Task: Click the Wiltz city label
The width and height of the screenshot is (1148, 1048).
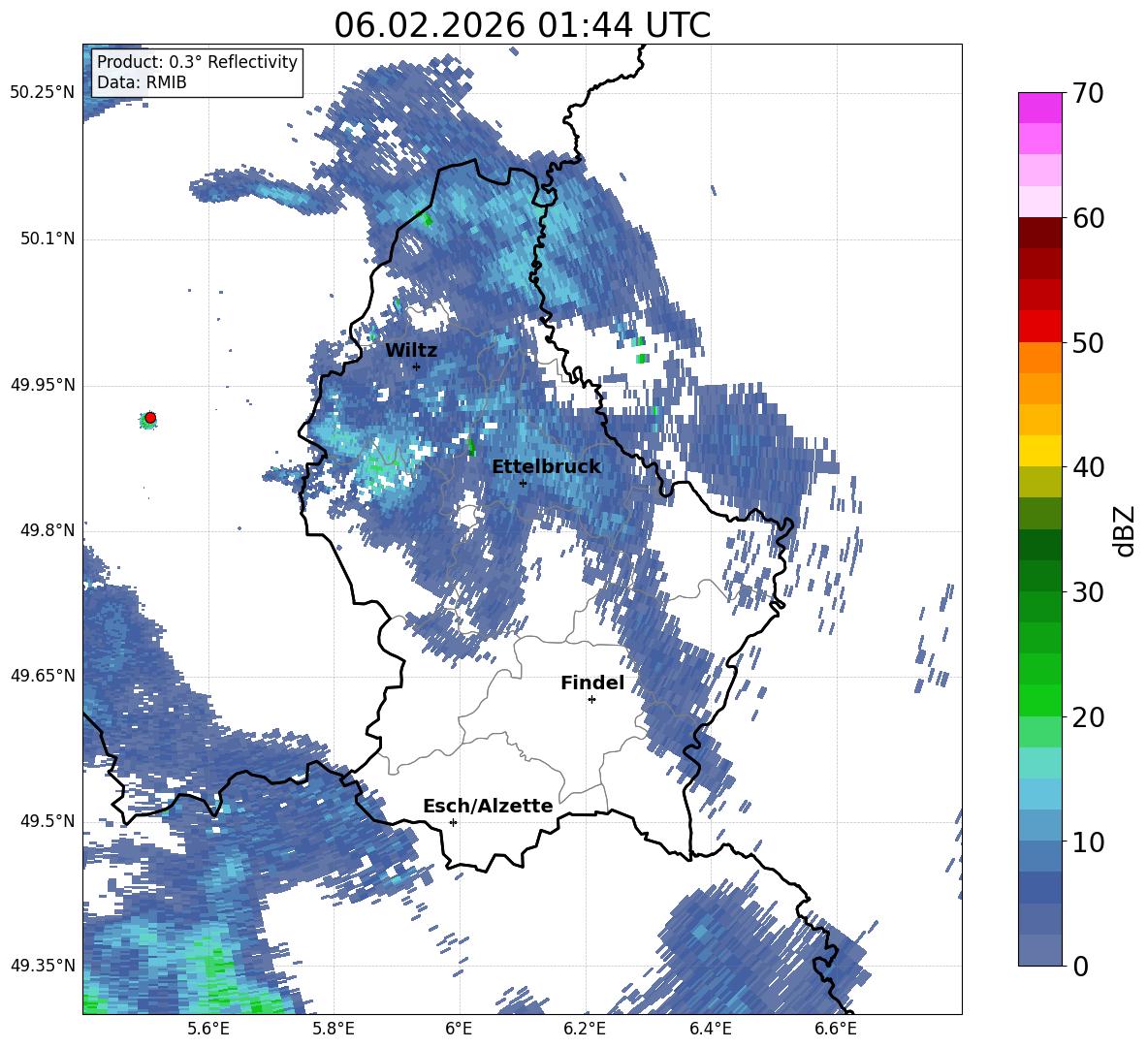Action: (411, 351)
